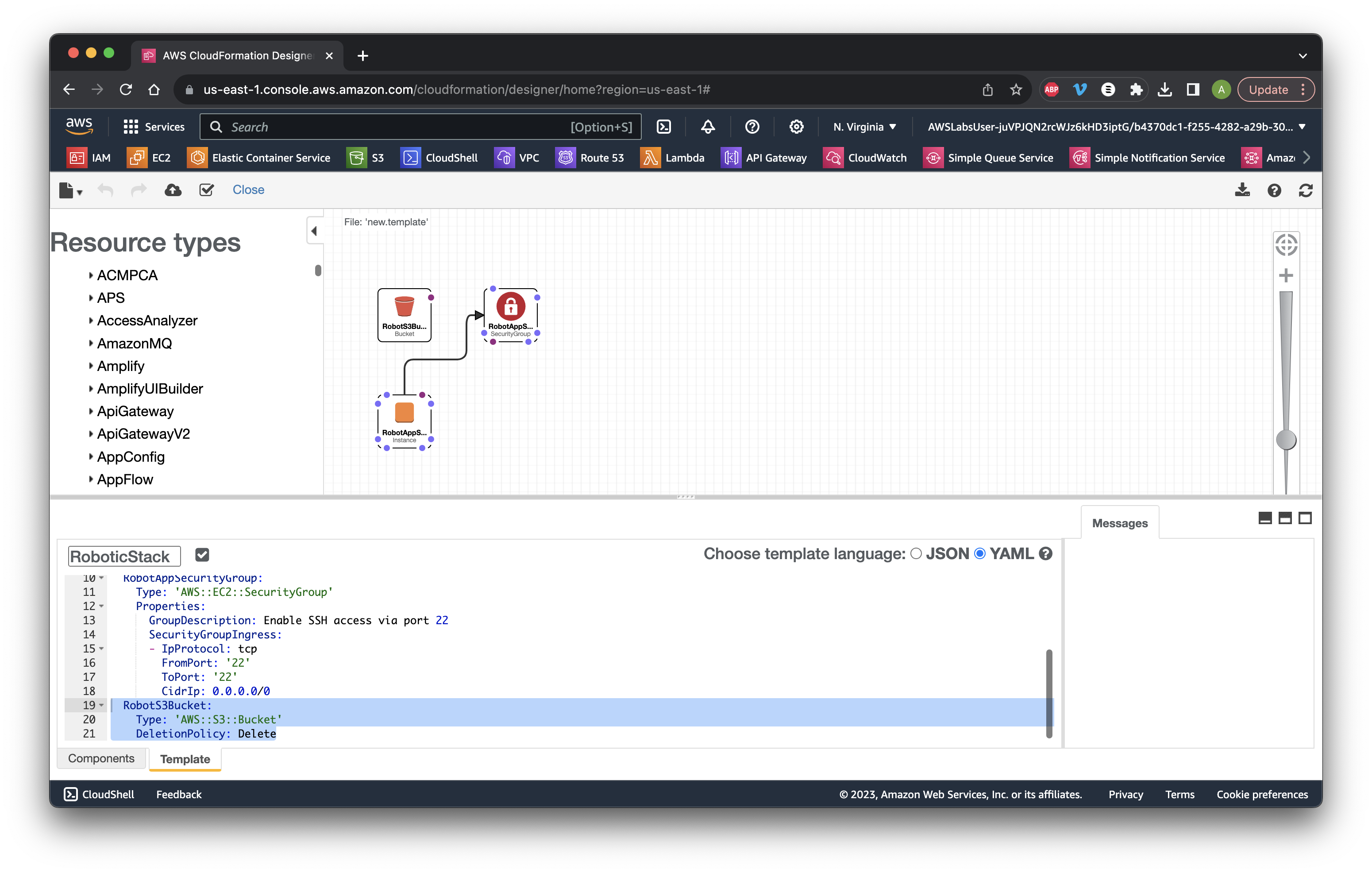Download the template with the download icon
The width and height of the screenshot is (1372, 873).
tap(1242, 190)
